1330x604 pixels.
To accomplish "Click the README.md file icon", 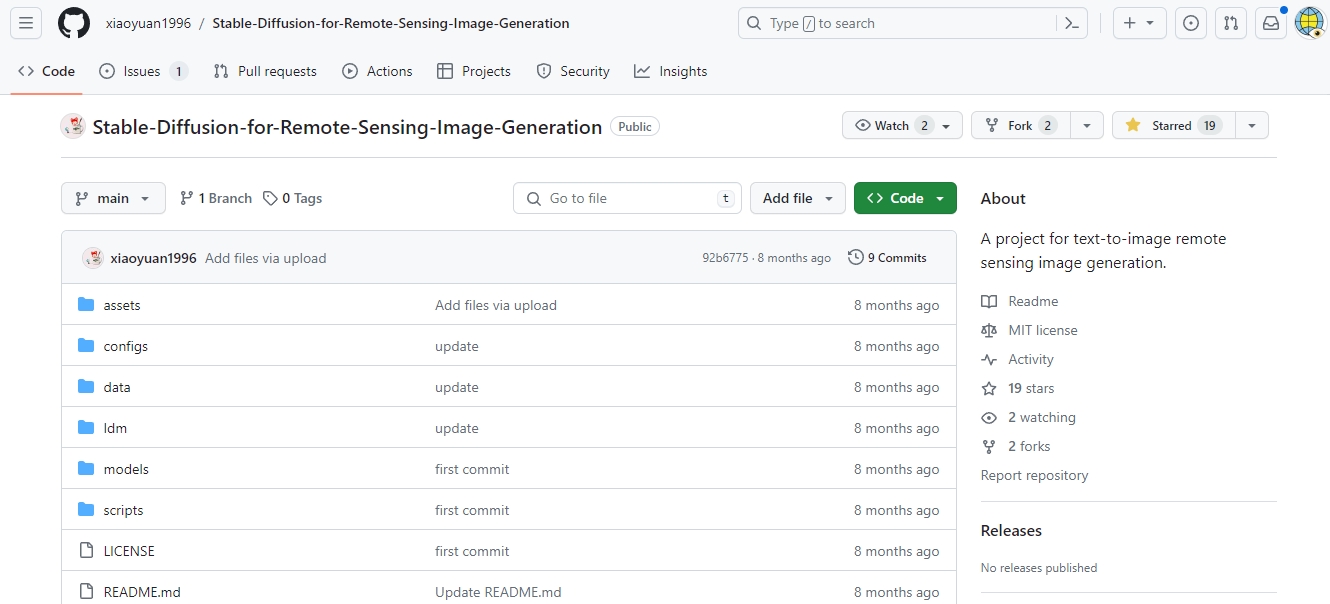I will pyautogui.click(x=86, y=592).
